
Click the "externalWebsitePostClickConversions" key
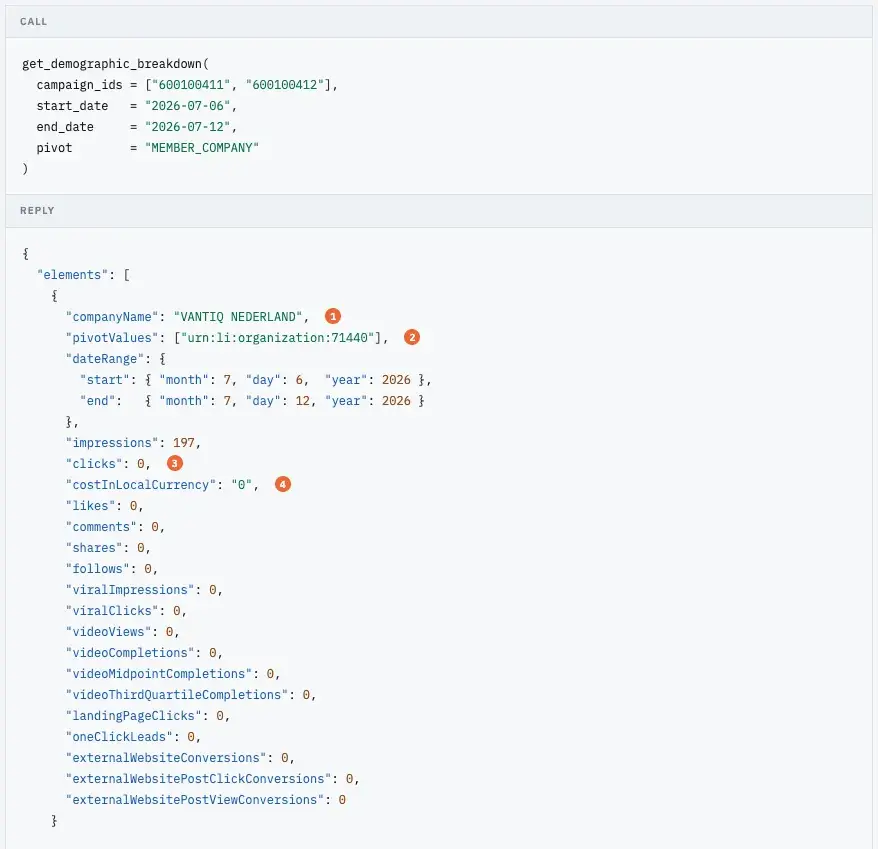coord(198,779)
